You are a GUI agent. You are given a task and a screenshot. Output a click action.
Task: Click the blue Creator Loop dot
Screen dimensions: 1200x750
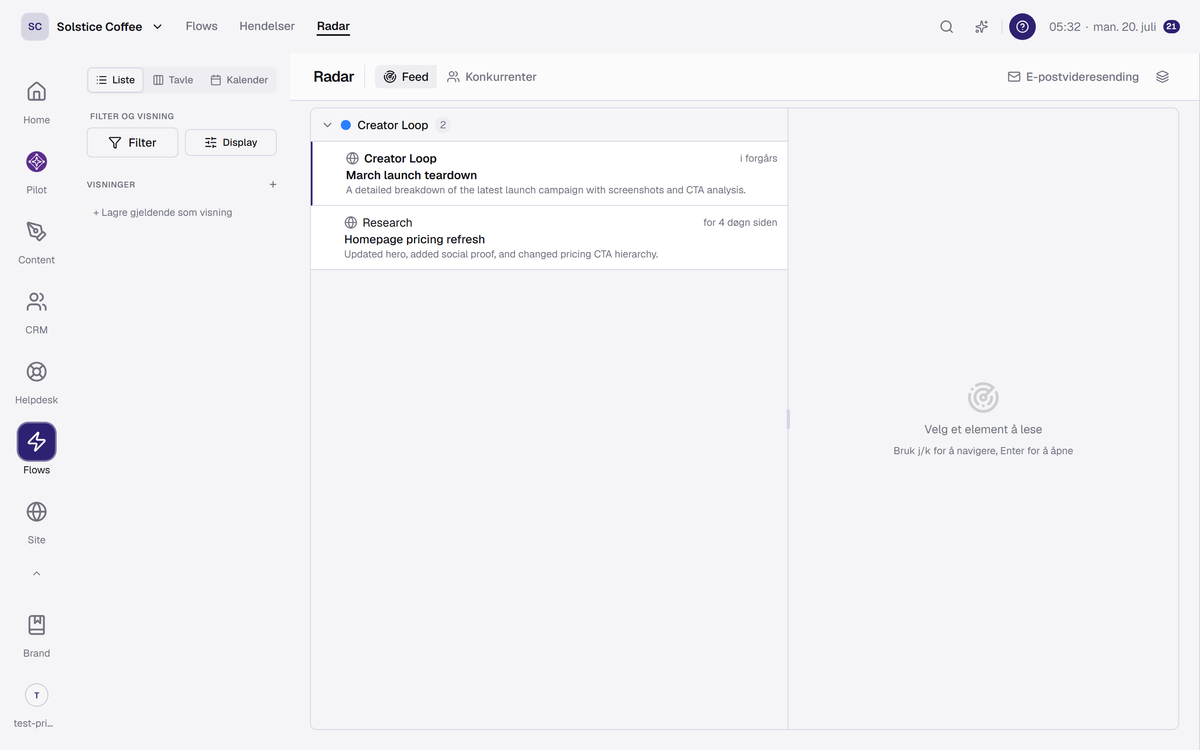[346, 125]
